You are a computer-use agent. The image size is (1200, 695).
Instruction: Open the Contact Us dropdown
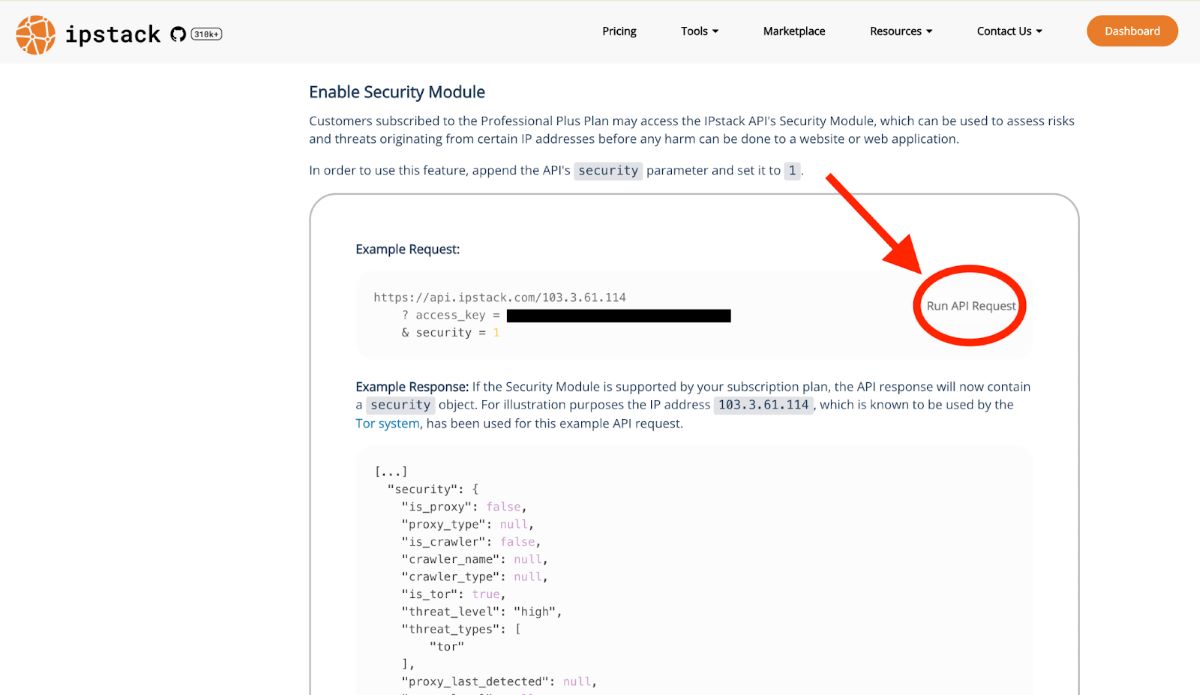tap(1009, 31)
